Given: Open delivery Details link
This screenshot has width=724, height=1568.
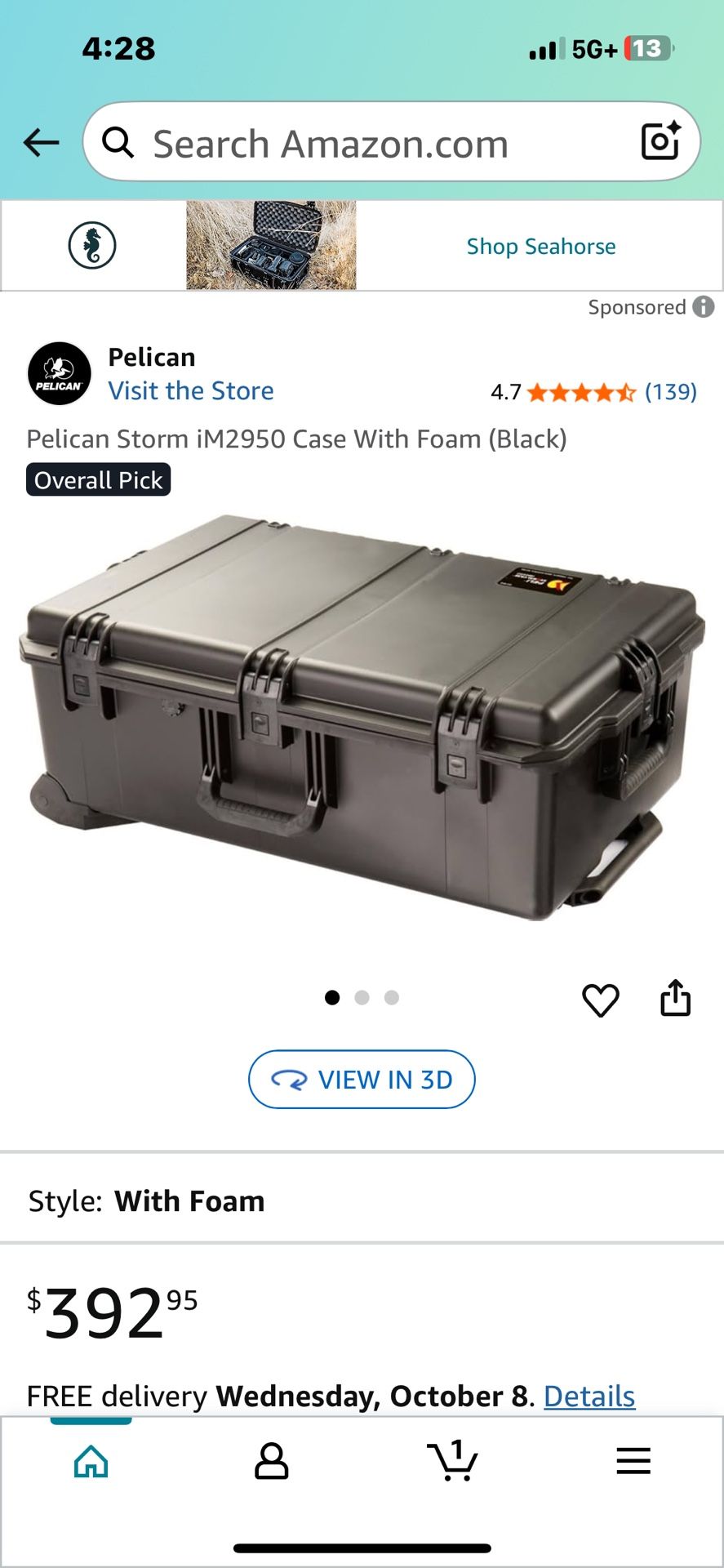Looking at the screenshot, I should pos(589,1396).
